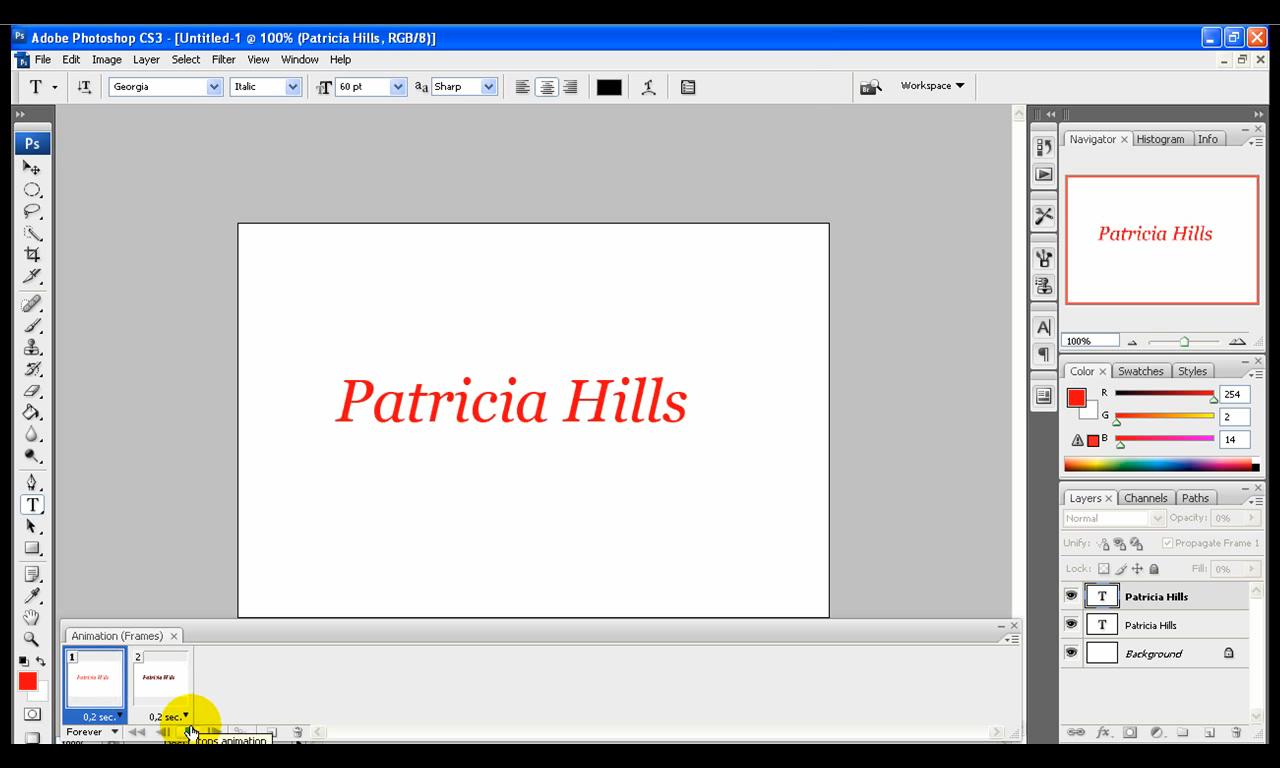Select the Eraser tool

click(x=32, y=391)
